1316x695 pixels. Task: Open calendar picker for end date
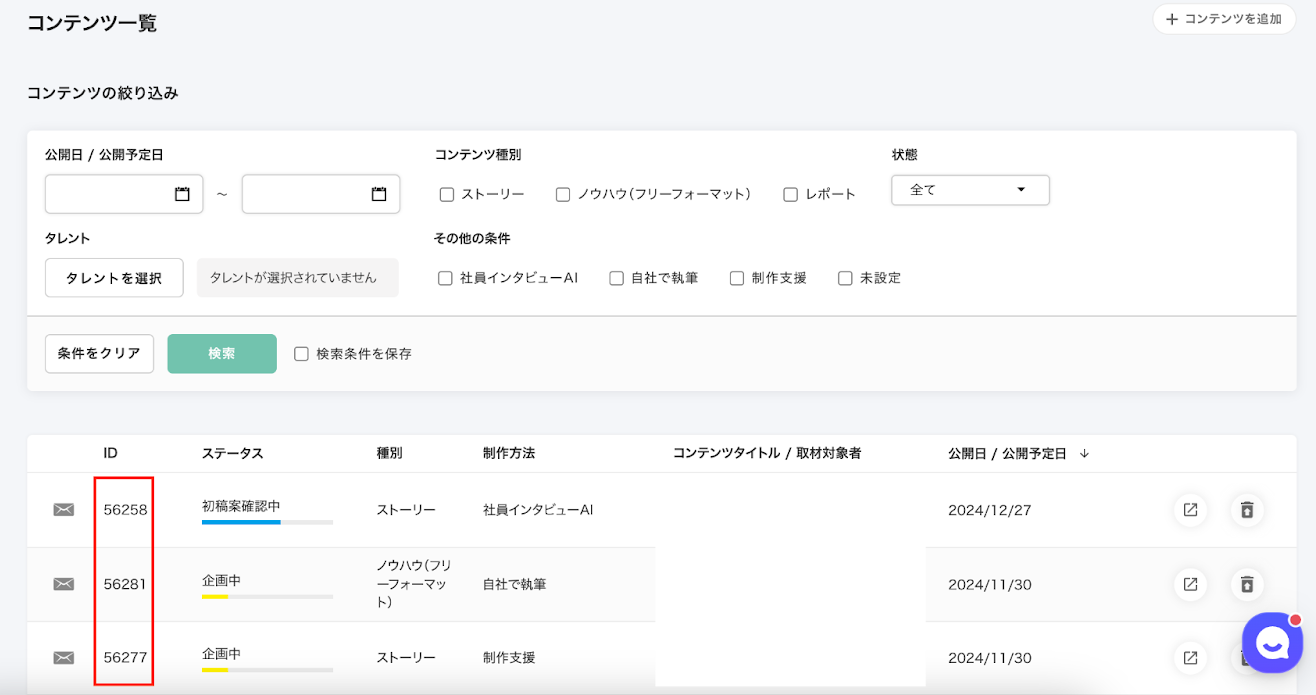pyautogui.click(x=379, y=194)
